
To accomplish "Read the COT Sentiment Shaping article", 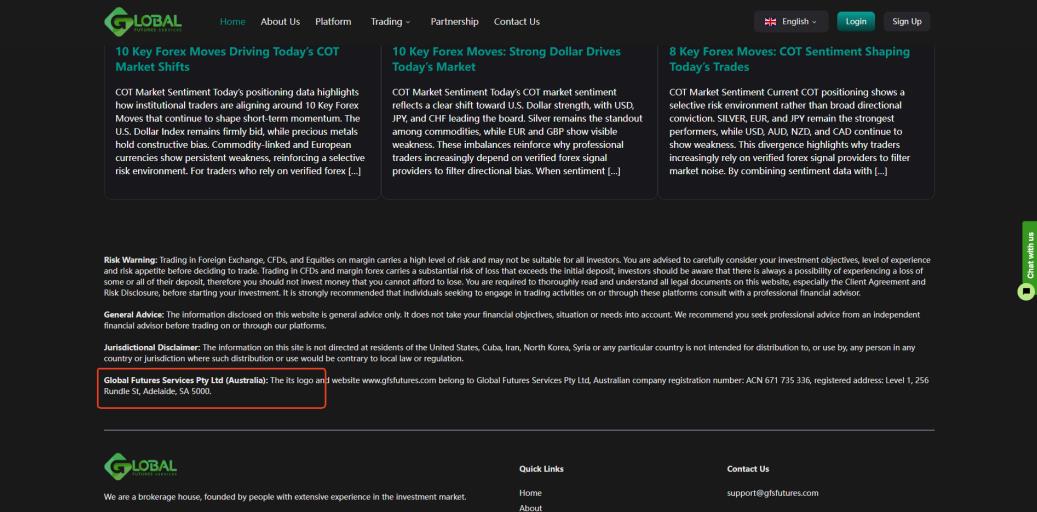I will (x=789, y=59).
